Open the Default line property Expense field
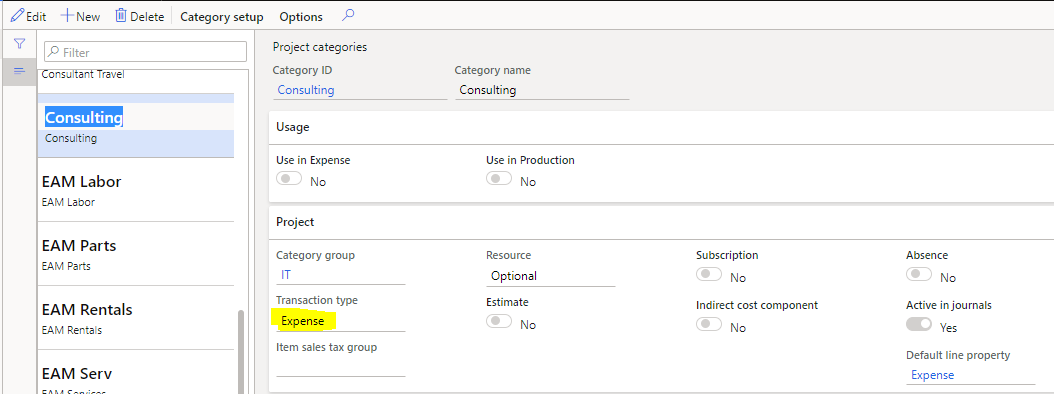The image size is (1054, 394). [x=971, y=375]
